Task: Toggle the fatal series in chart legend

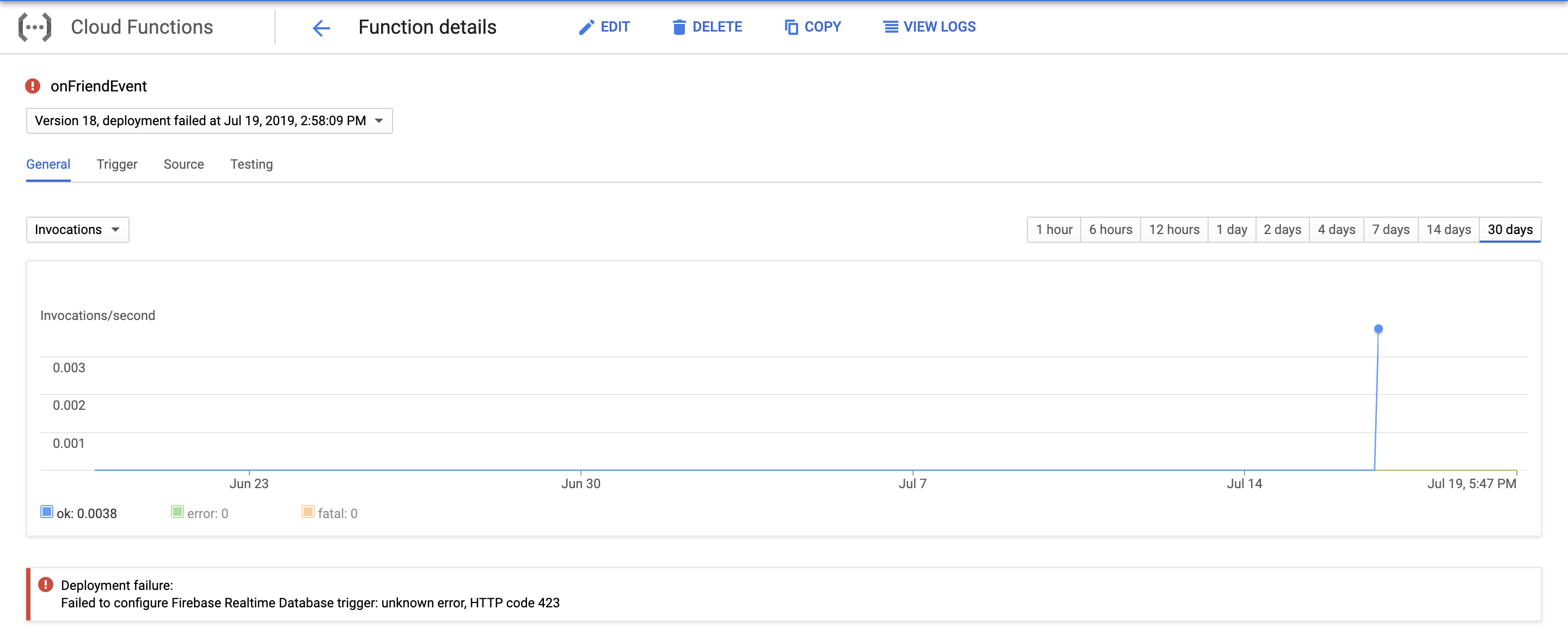Action: point(308,512)
